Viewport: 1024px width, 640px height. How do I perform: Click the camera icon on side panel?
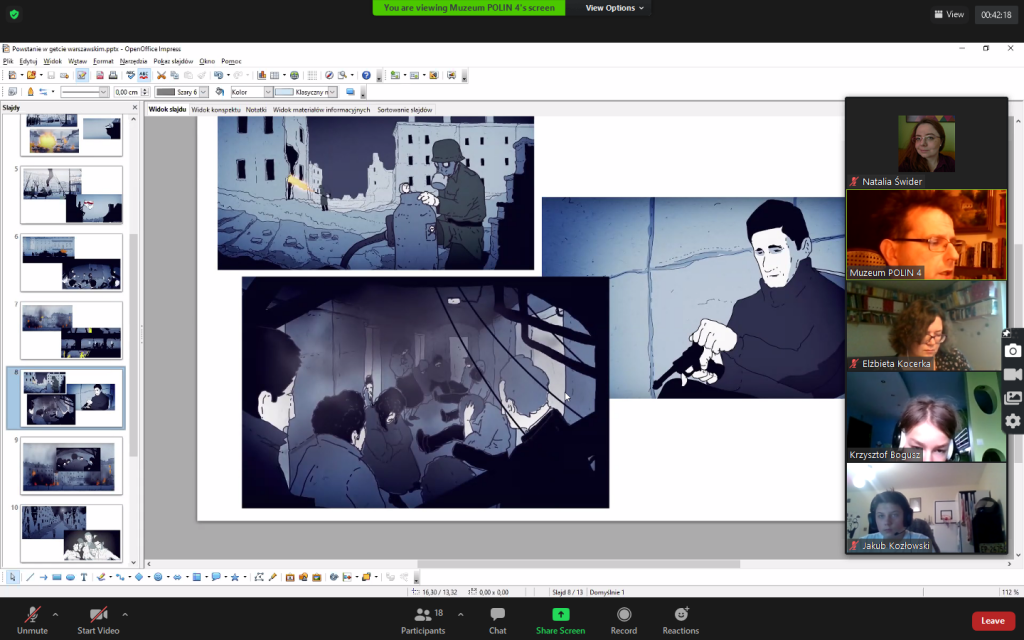tap(1012, 351)
